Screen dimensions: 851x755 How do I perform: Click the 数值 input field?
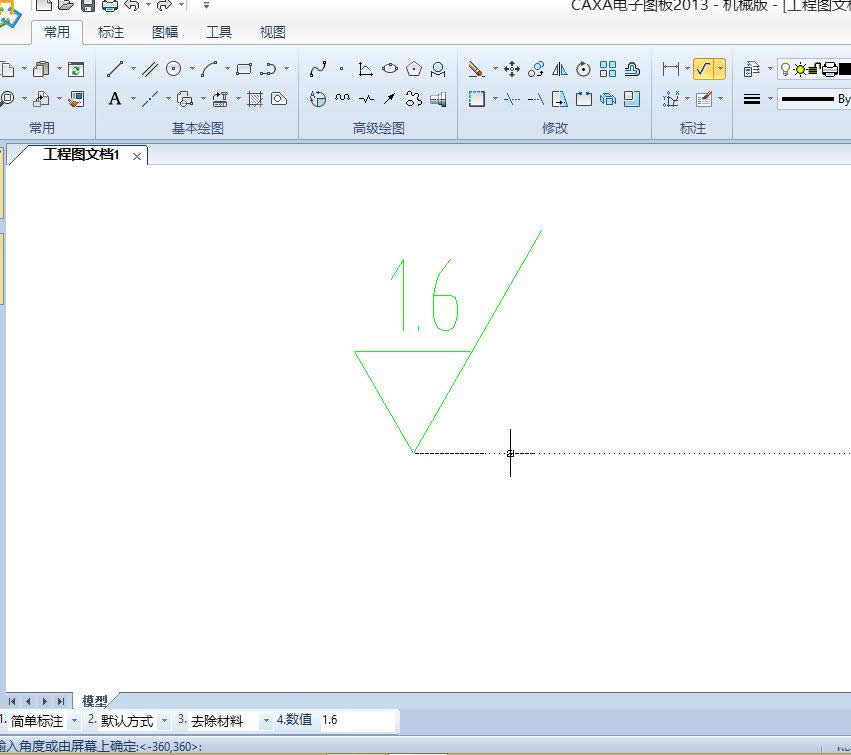coord(357,720)
